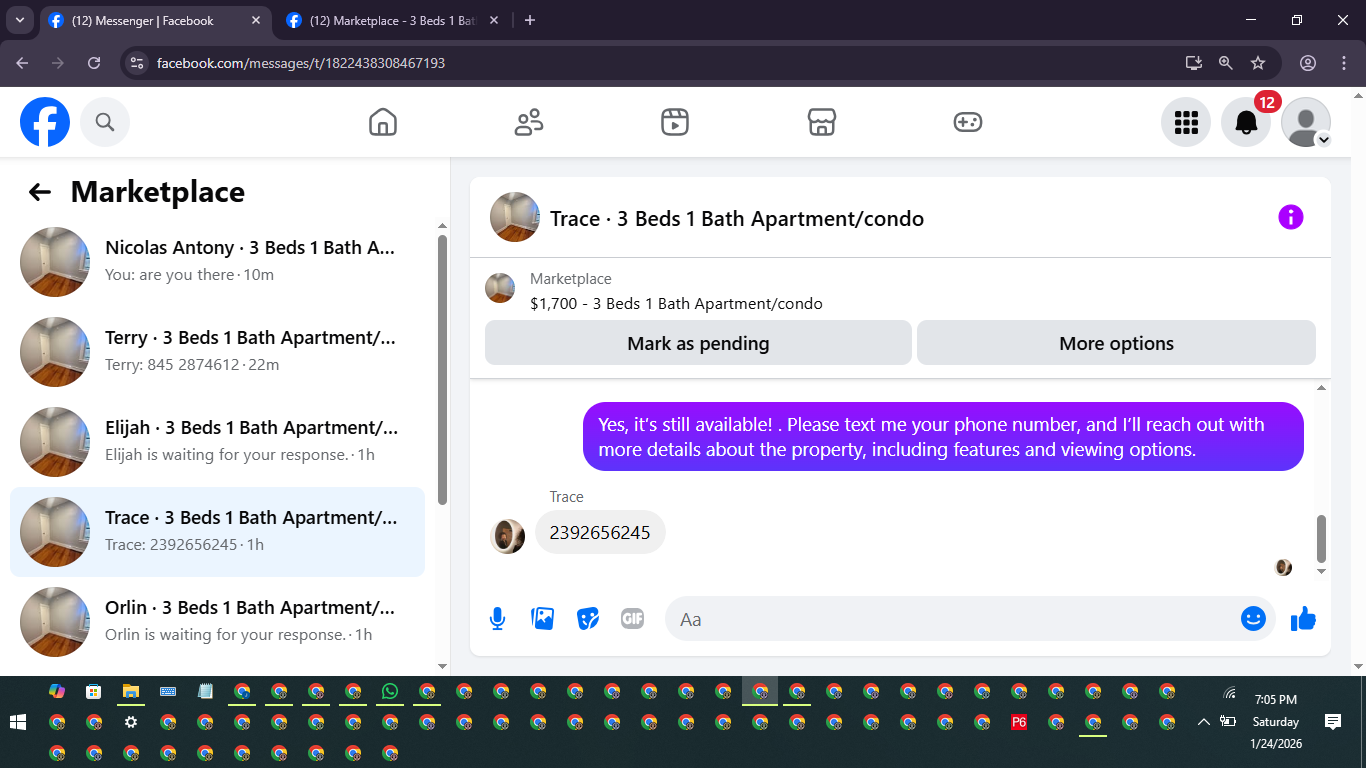Image resolution: width=1366 pixels, height=768 pixels.
Task: Reload the page
Action: click(94, 63)
